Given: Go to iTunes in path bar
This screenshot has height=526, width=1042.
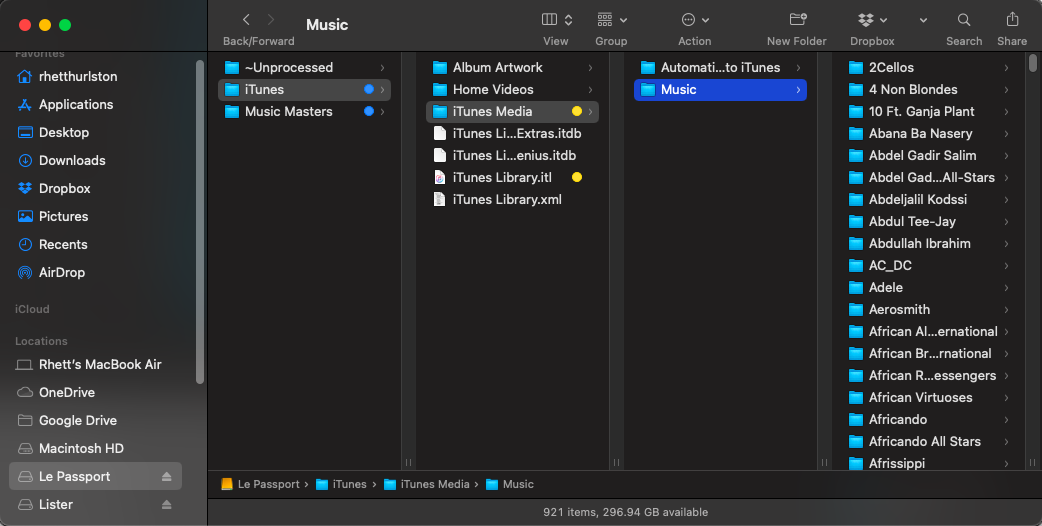Looking at the screenshot, I should [342, 484].
